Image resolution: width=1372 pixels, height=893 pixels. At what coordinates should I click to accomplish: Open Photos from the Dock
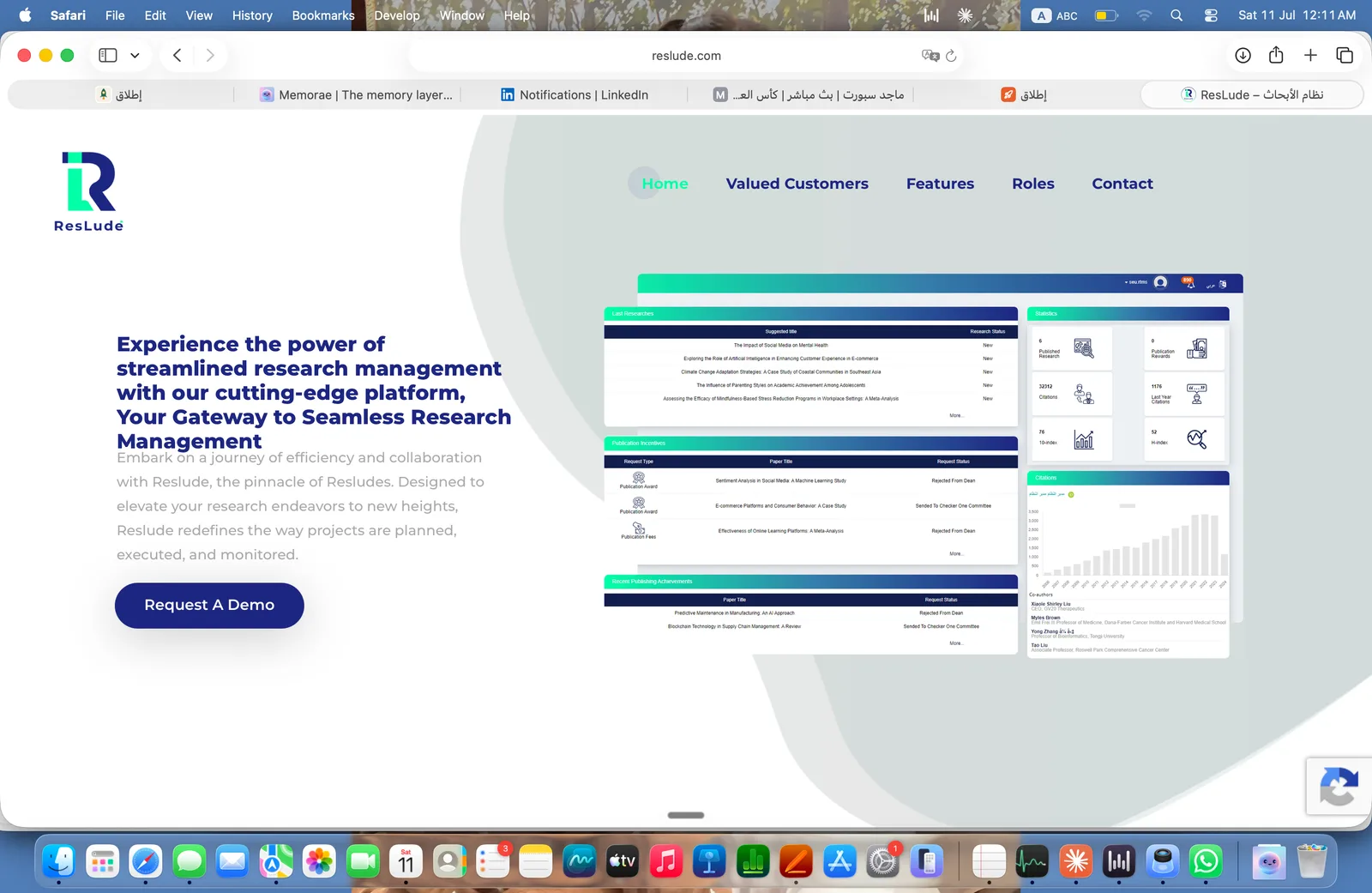[319, 860]
